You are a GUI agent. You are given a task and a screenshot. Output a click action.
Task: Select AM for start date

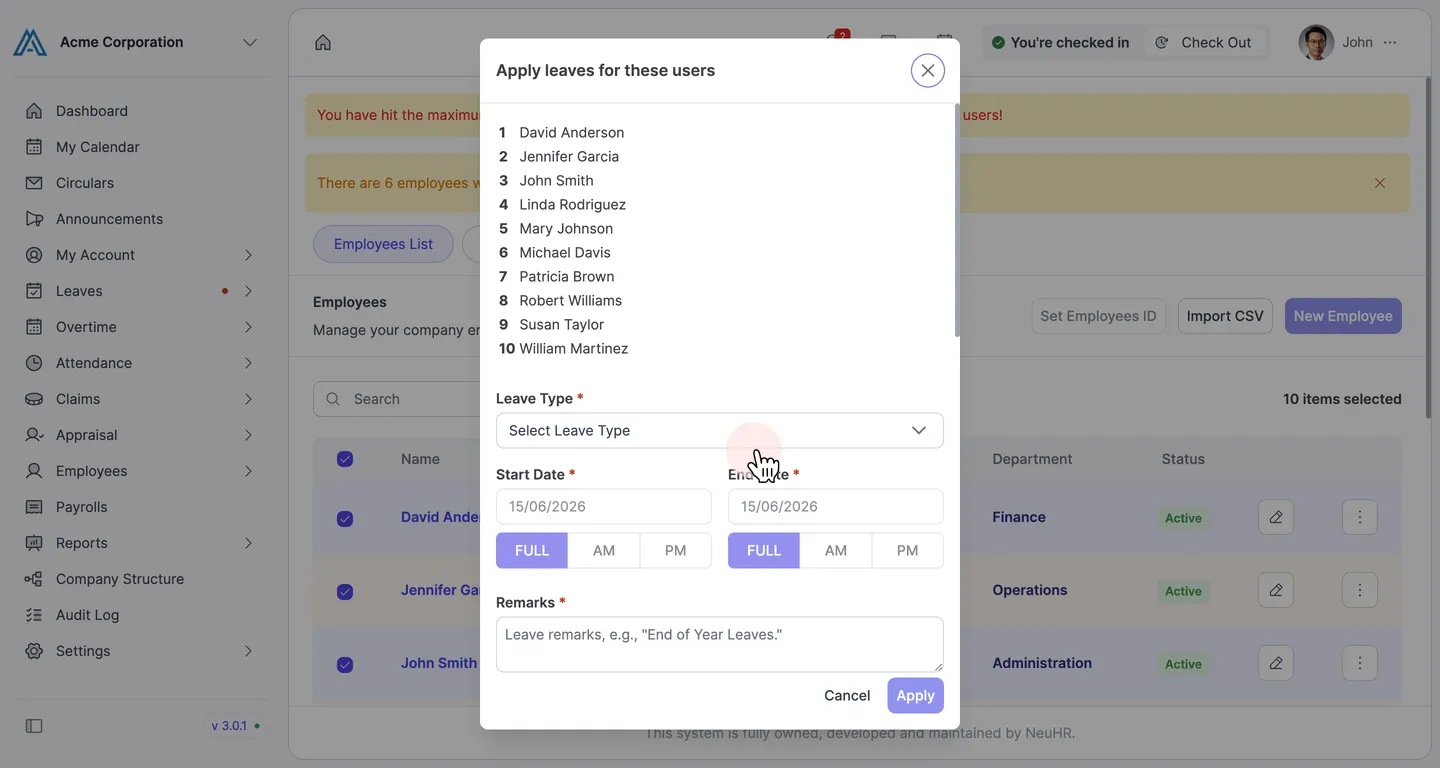coord(604,551)
